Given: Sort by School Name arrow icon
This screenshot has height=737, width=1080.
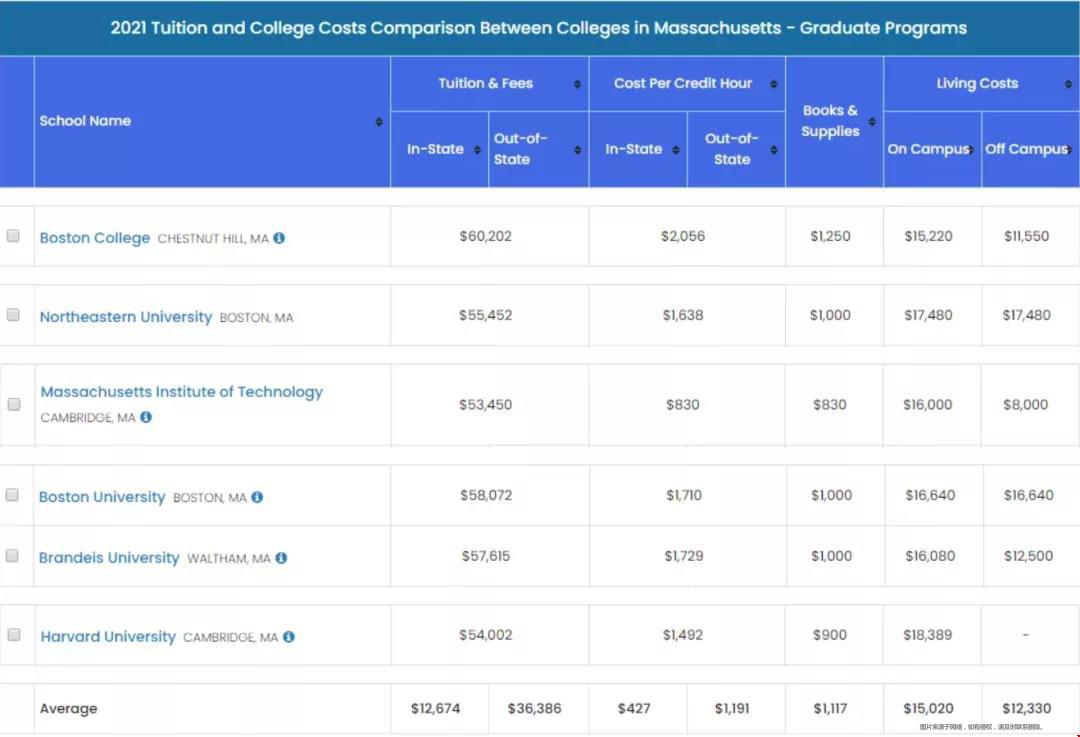Looking at the screenshot, I should (379, 122).
